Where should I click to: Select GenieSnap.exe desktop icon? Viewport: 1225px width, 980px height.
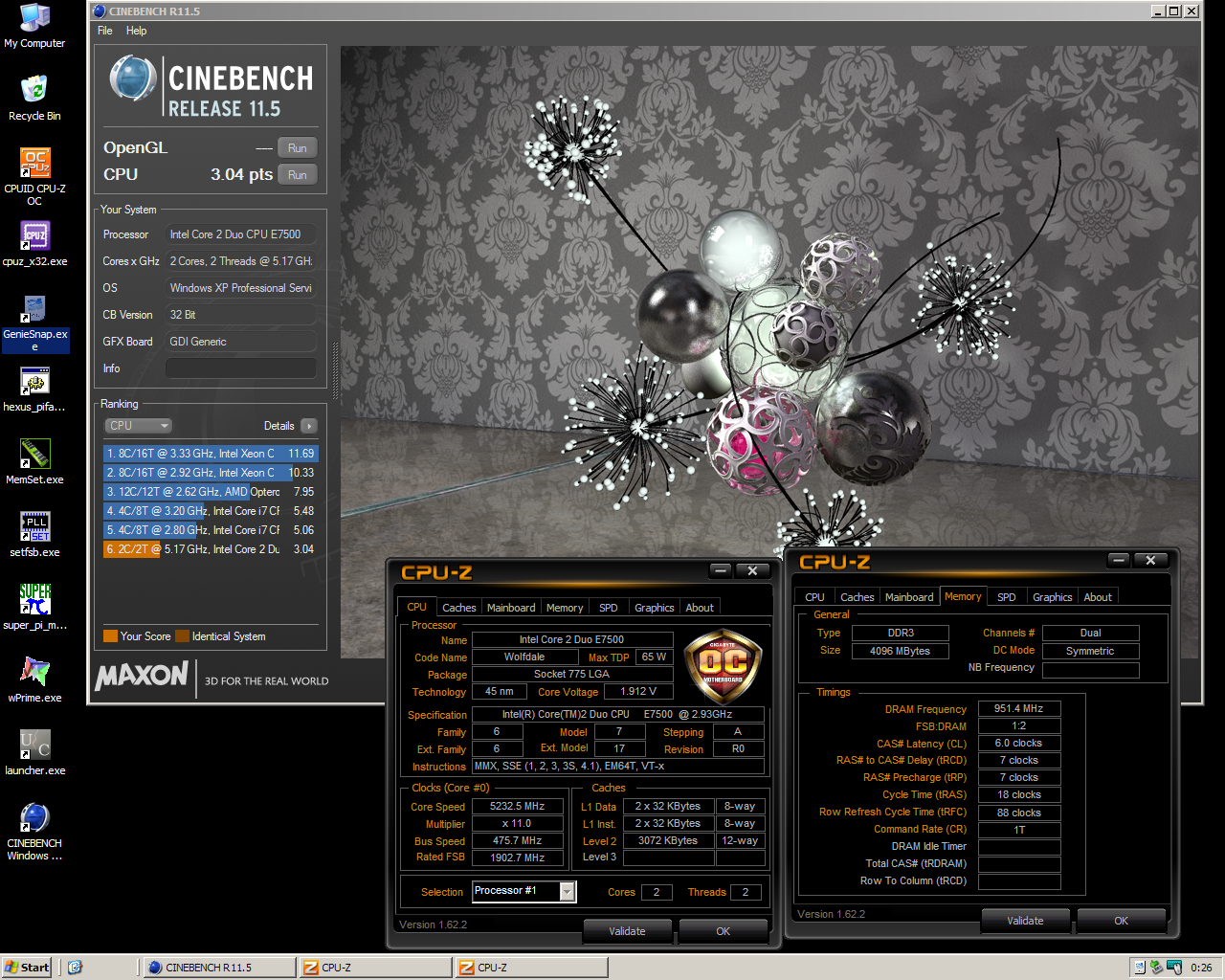click(34, 323)
